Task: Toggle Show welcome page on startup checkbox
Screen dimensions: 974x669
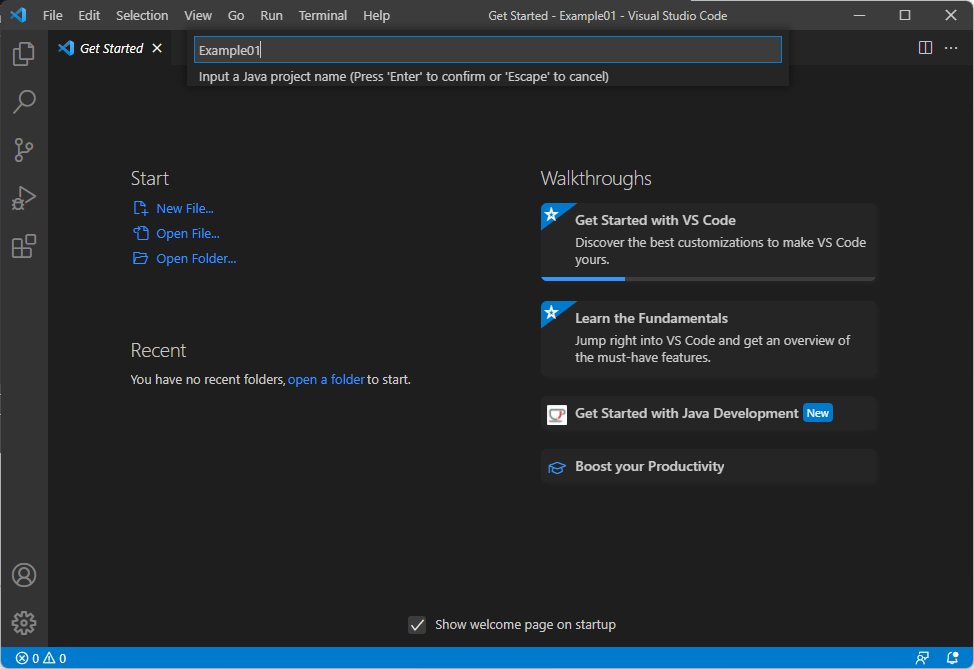Action: (417, 625)
